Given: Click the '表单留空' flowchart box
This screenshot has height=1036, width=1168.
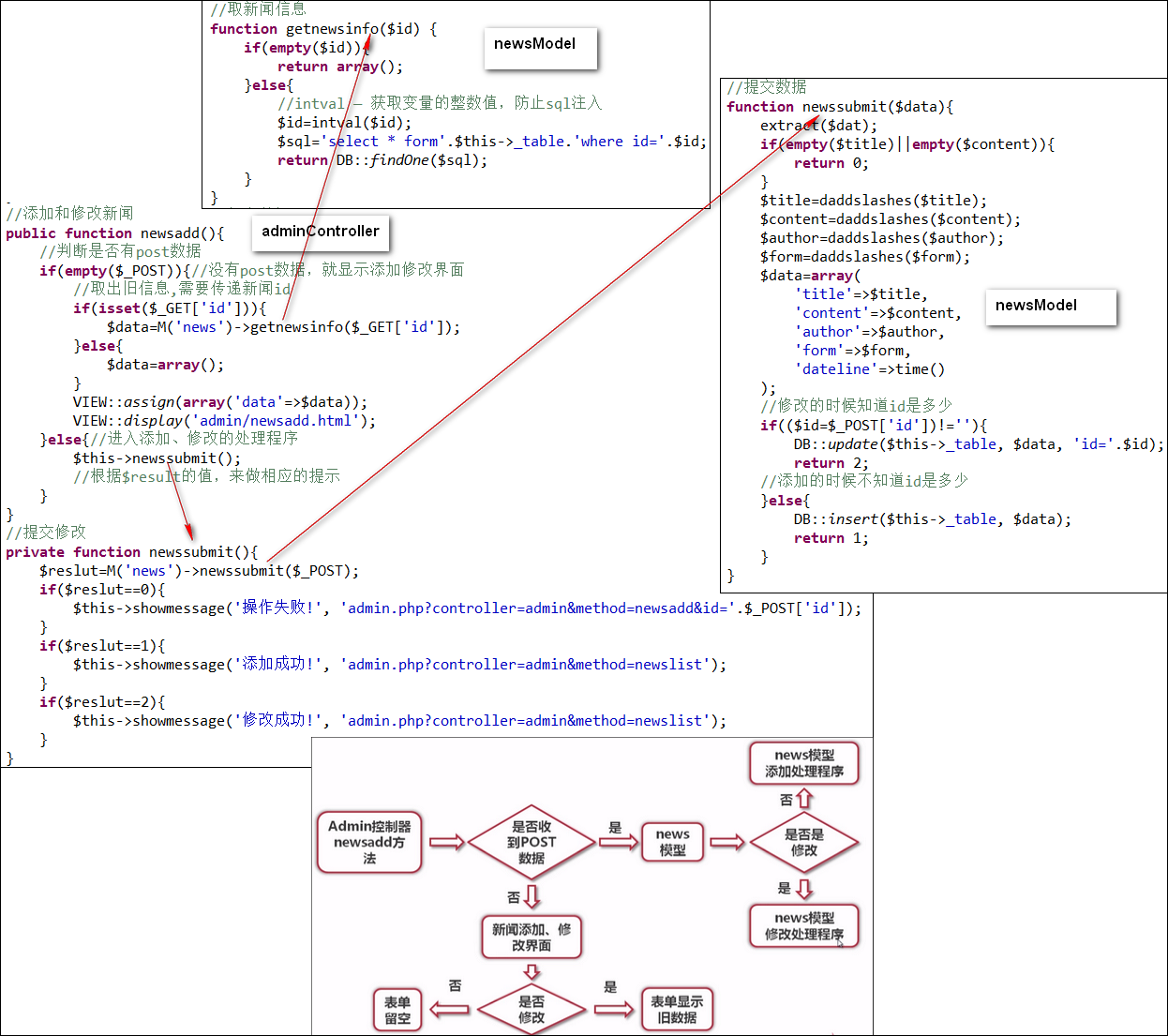Looking at the screenshot, I should (x=397, y=1010).
